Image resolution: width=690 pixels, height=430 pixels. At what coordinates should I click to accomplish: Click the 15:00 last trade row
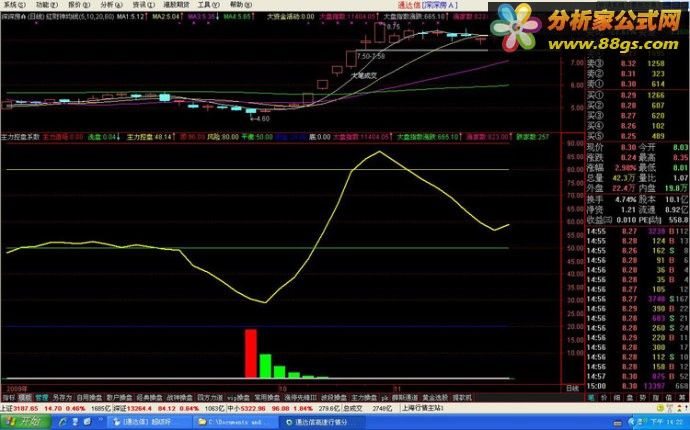(638, 386)
